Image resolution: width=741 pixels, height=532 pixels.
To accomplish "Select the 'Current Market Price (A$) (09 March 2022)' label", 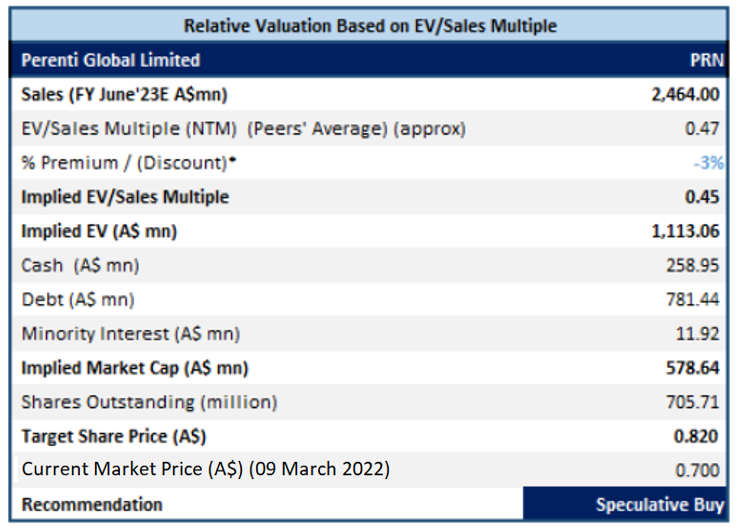I will (x=206, y=469).
